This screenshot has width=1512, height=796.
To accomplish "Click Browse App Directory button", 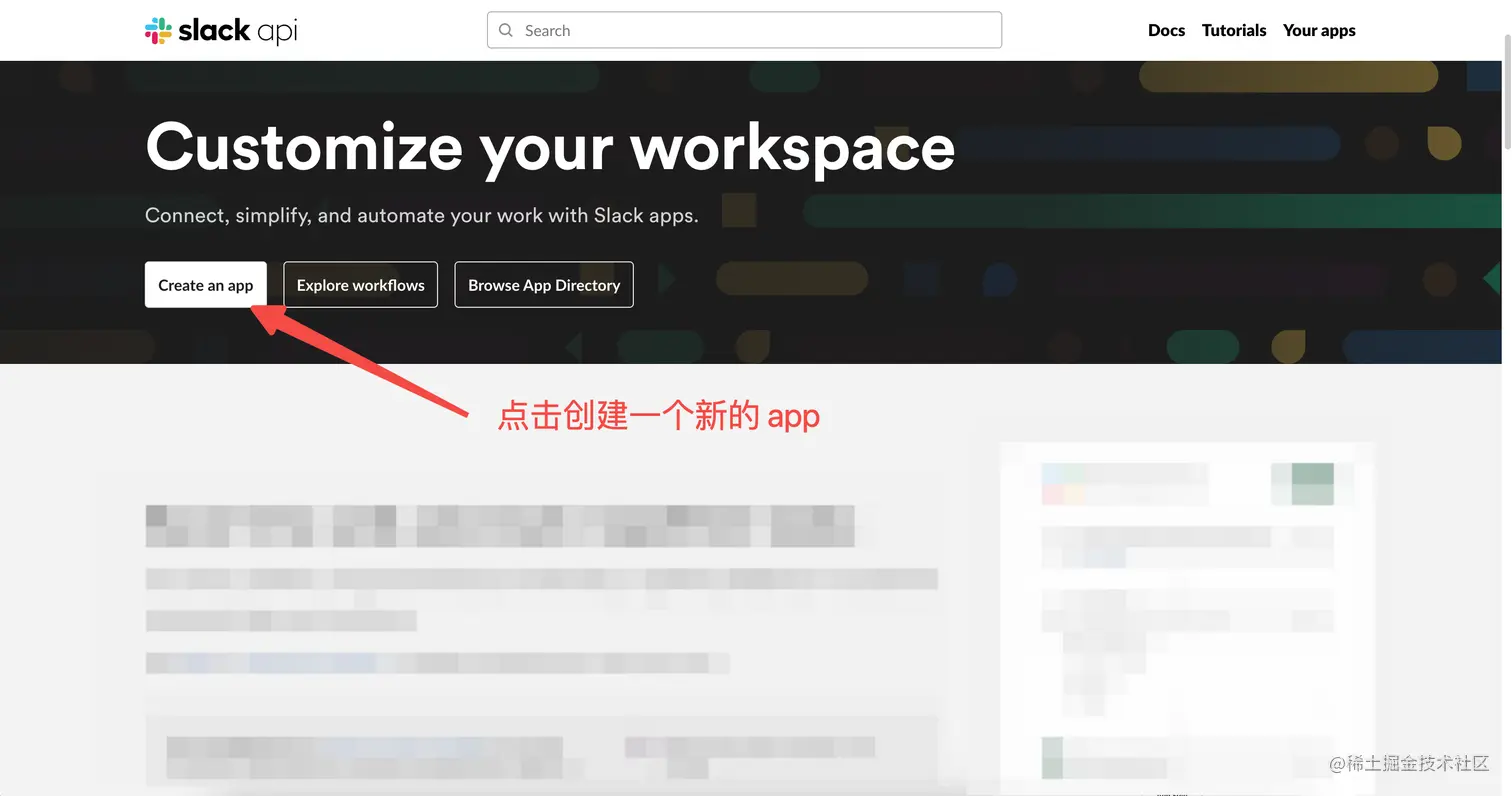I will pos(544,285).
